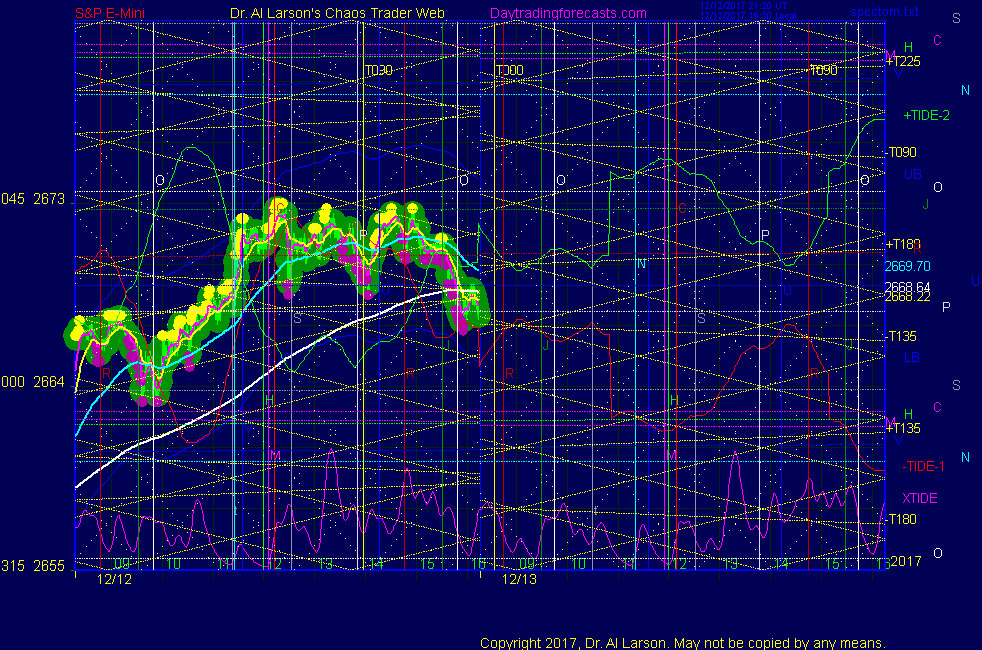Select the magenta XTIDE label
This screenshot has width=982, height=650.
pos(919,498)
